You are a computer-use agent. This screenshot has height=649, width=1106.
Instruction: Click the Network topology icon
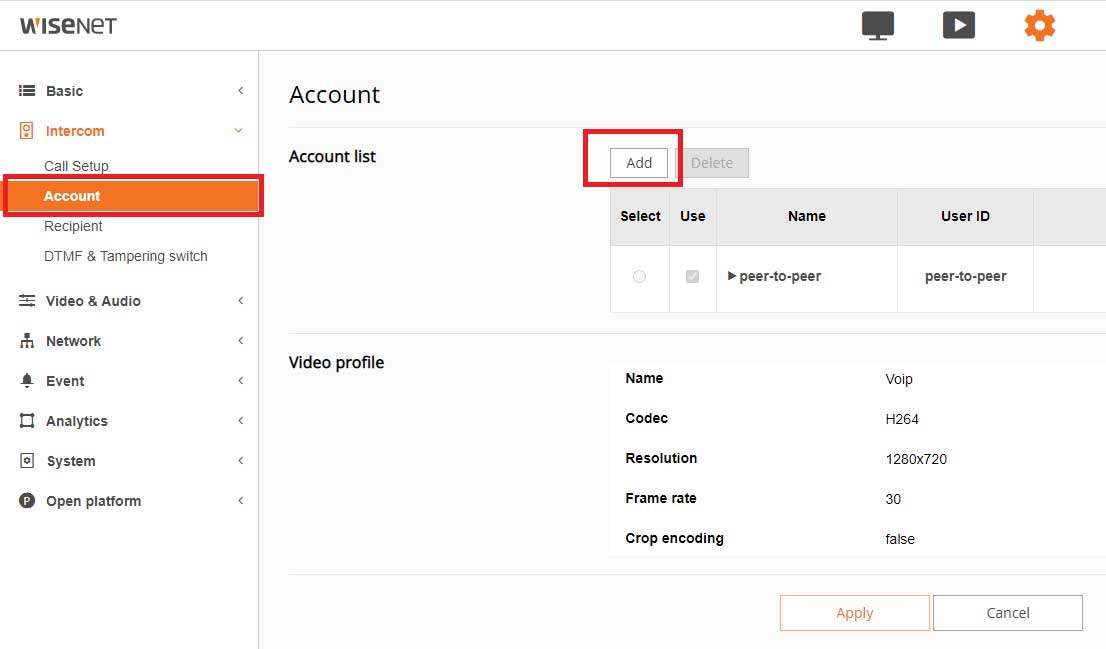[27, 341]
